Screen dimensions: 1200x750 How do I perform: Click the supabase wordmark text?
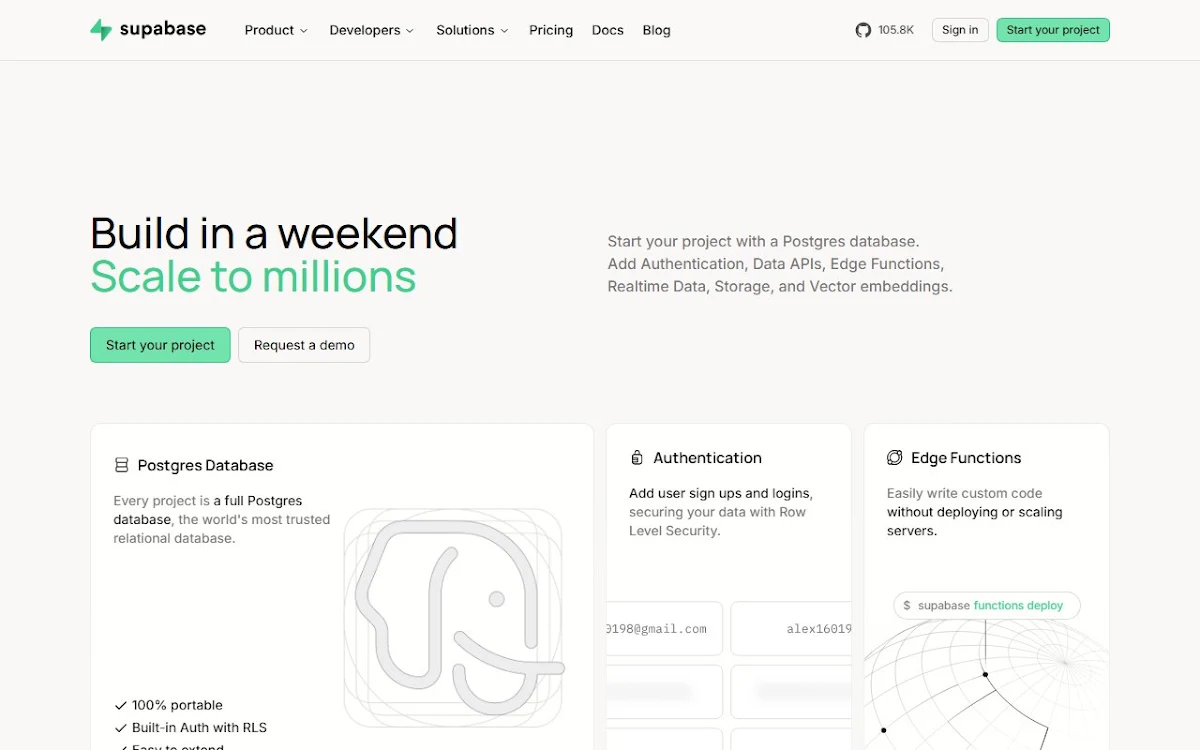click(163, 29)
